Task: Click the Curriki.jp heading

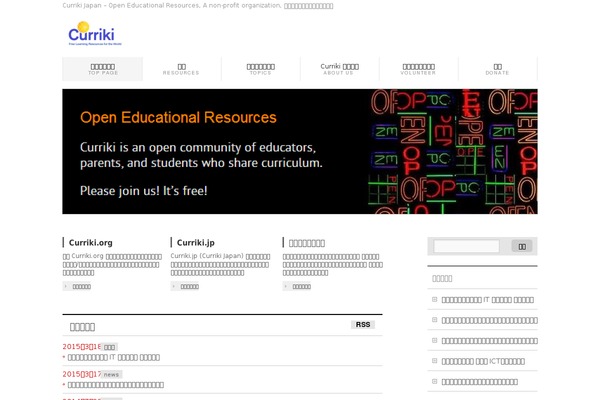Action: click(196, 243)
